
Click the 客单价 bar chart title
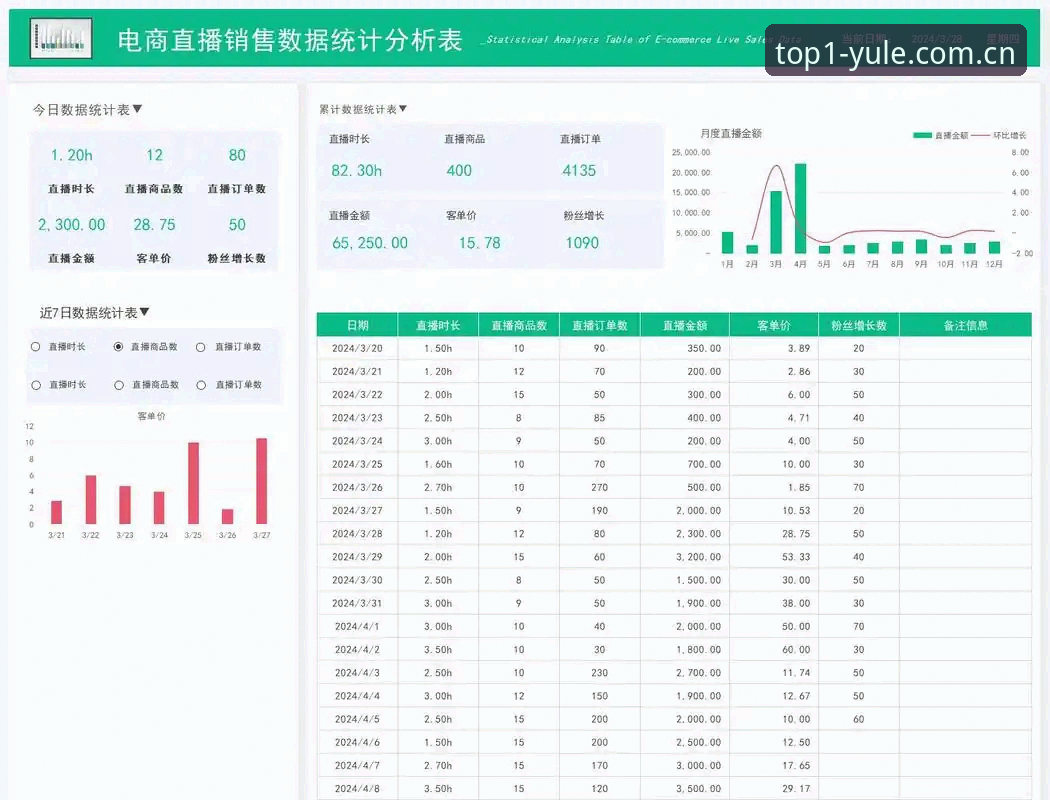tap(151, 416)
